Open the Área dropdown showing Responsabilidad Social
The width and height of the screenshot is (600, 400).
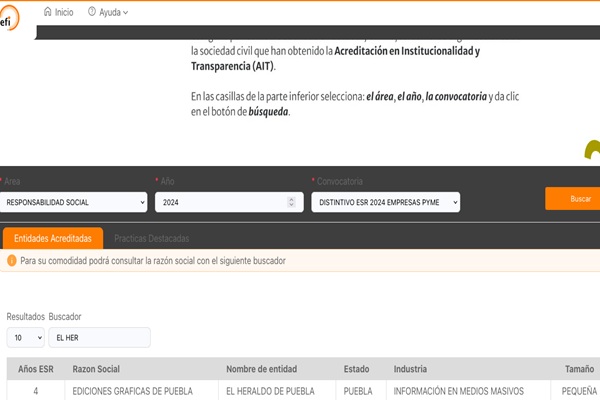click(x=74, y=202)
